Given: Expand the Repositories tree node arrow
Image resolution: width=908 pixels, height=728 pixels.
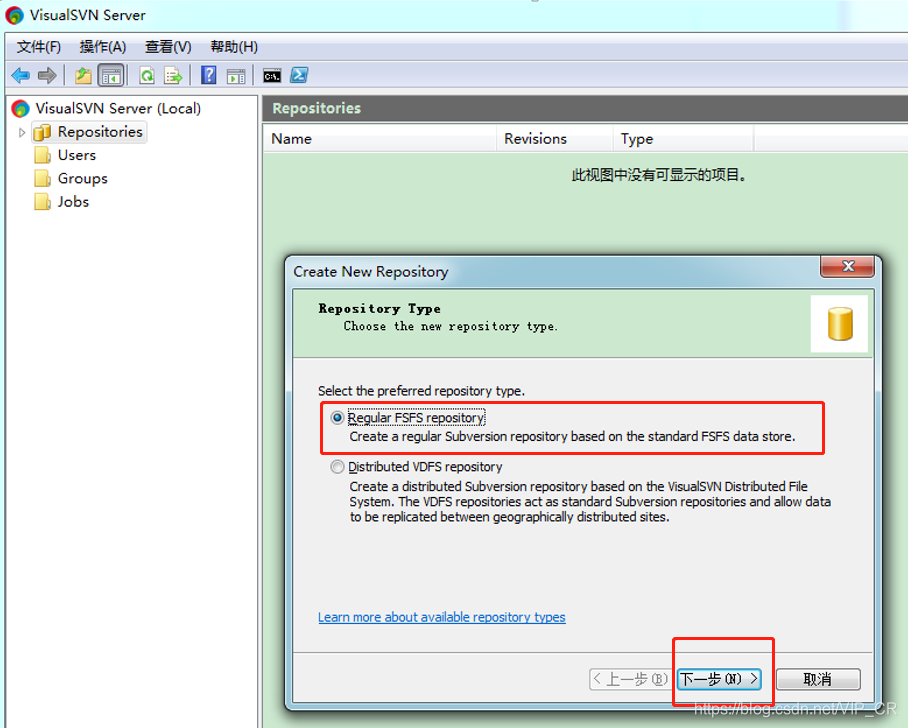Looking at the screenshot, I should [21, 133].
